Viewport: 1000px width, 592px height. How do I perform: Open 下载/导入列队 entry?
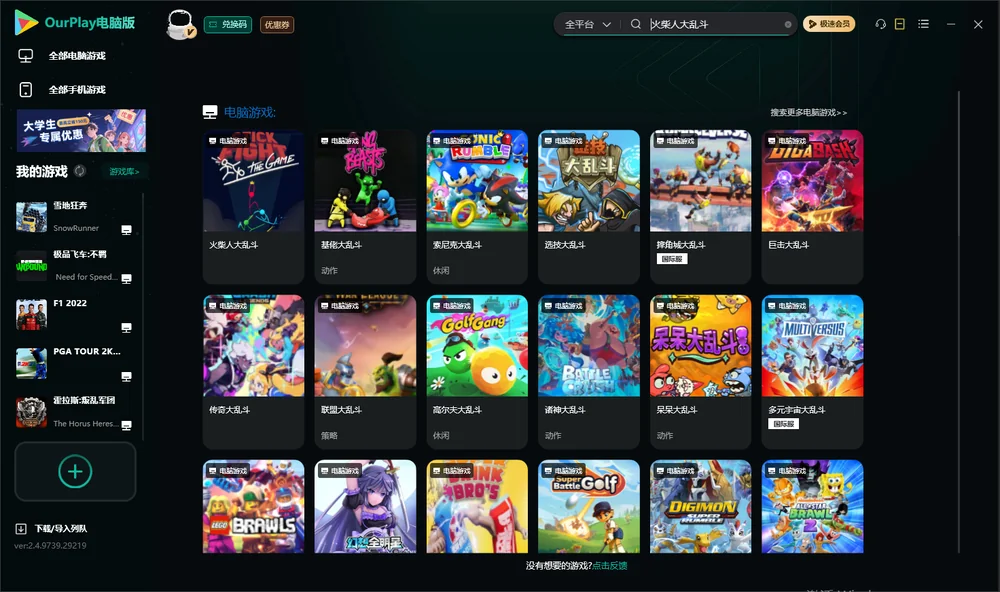click(61, 528)
